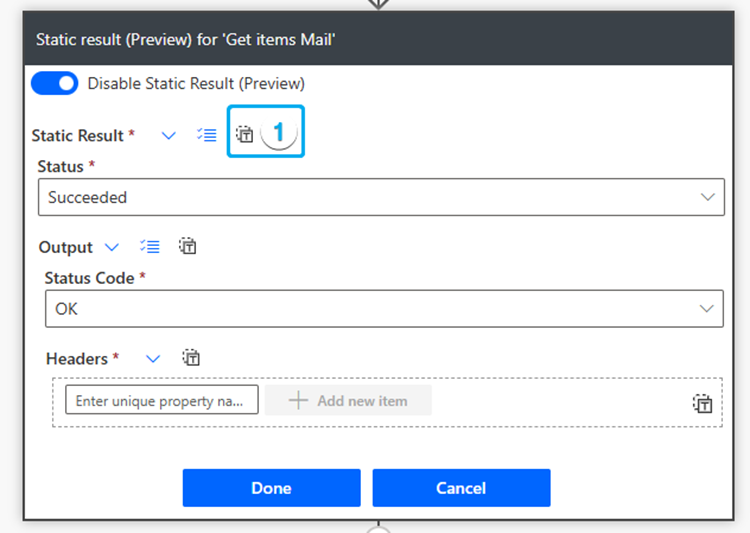
Task: Click the Enter unique property name field
Action: point(162,401)
